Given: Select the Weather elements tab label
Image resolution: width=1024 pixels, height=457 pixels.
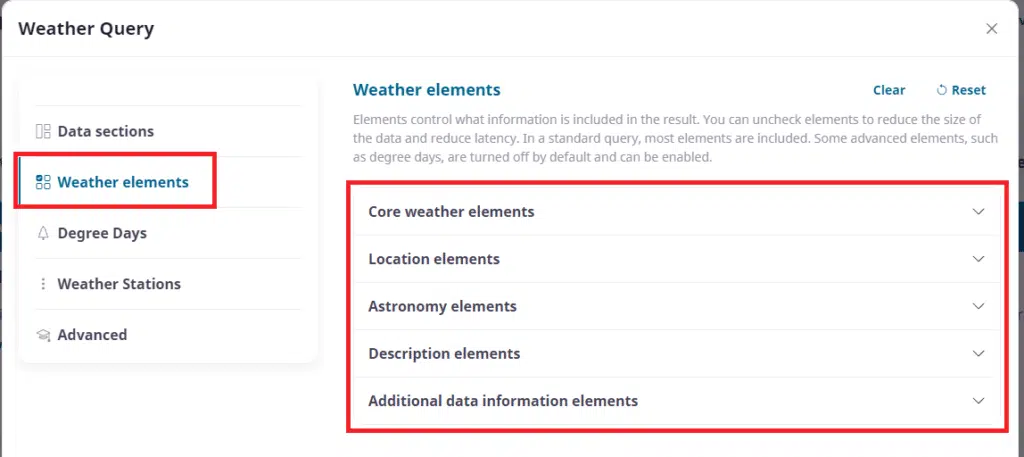Looking at the screenshot, I should [x=123, y=182].
